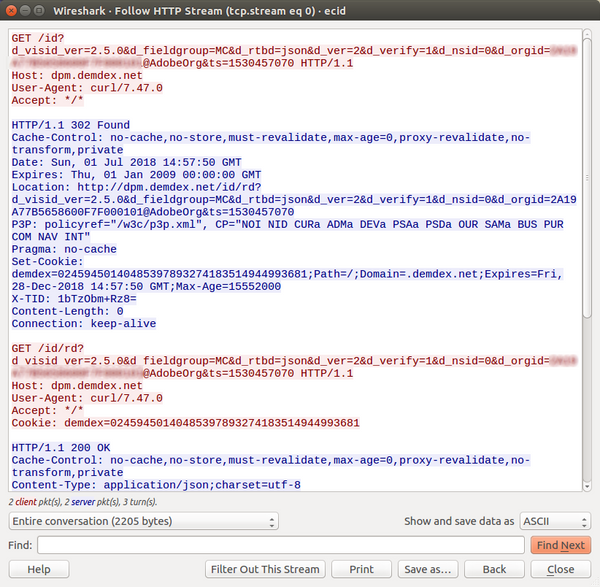Screen dimensions: 600x587
Task: Click the Close button at bottom
Action: [x=561, y=569]
